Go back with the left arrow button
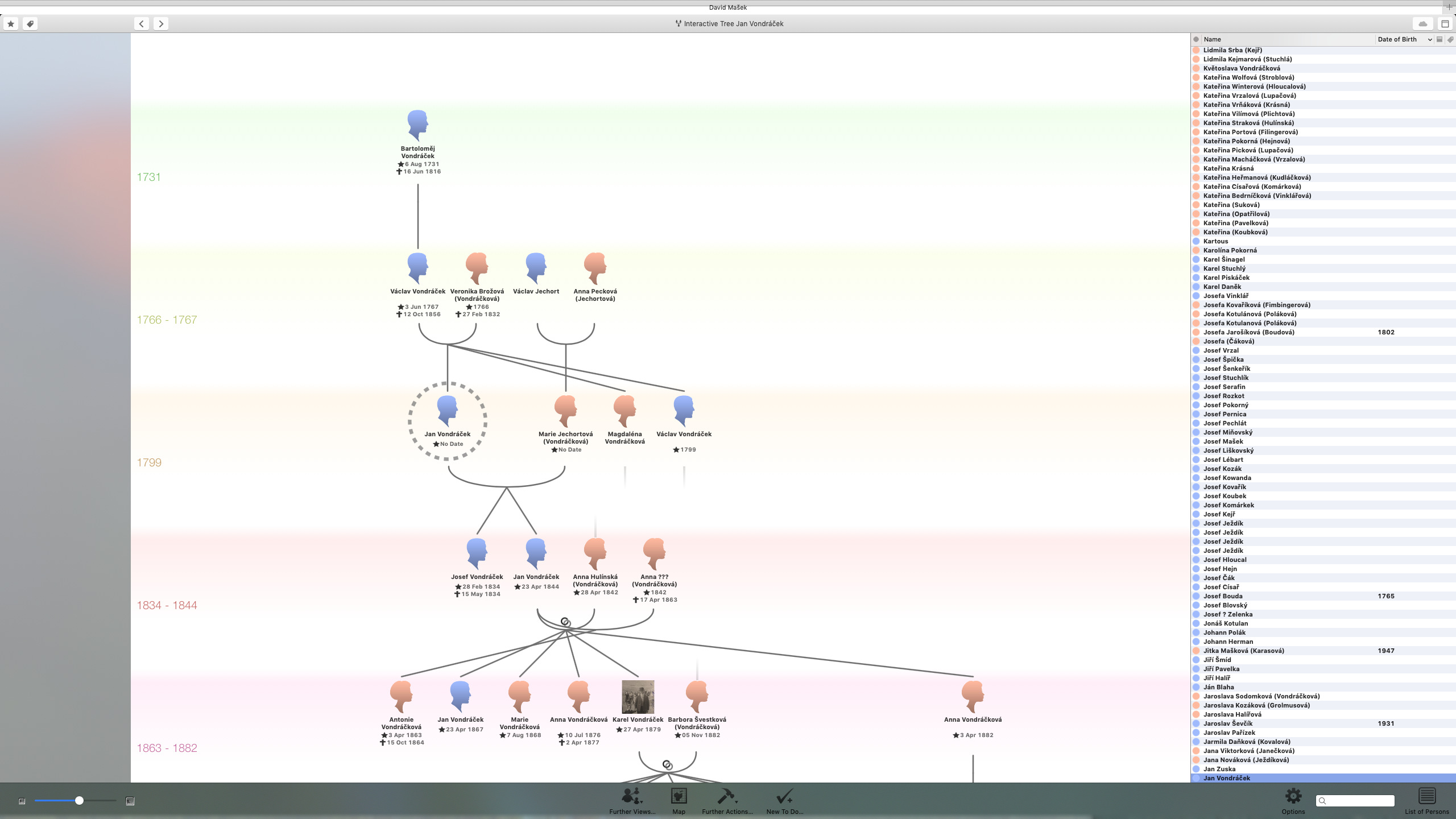 point(142,24)
